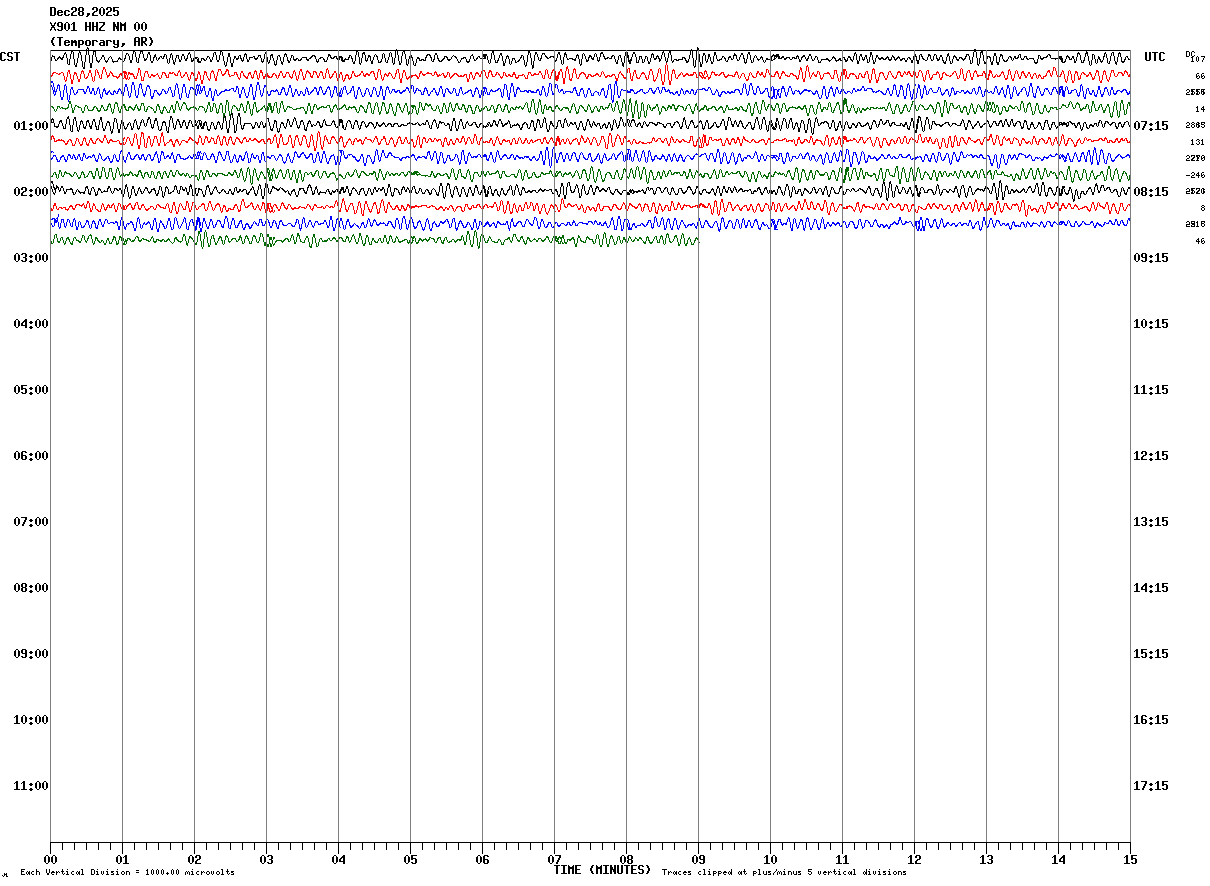Viewport: 1210px width, 886px height.
Task: Click minute tick label 08 on time axis
Action: coord(626,859)
